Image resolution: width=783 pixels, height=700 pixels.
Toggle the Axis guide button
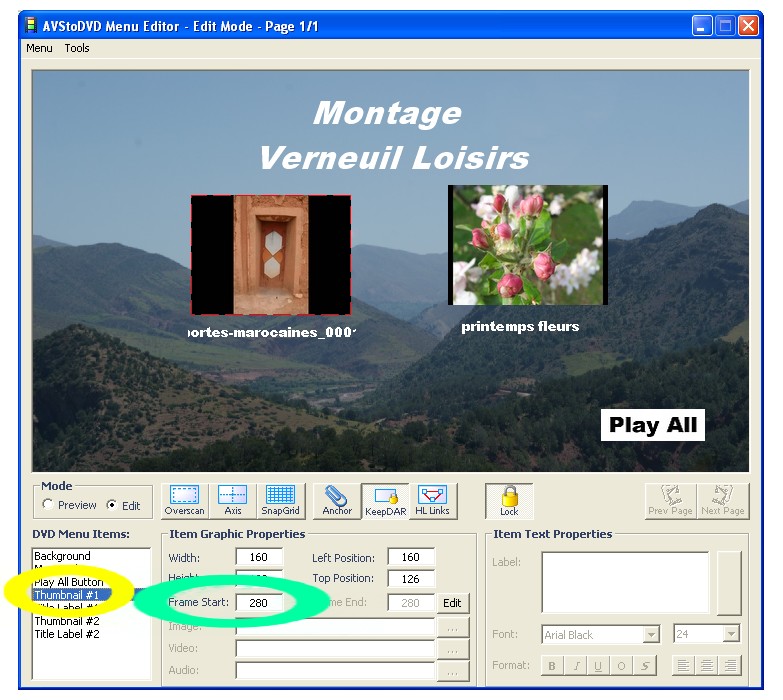point(232,500)
